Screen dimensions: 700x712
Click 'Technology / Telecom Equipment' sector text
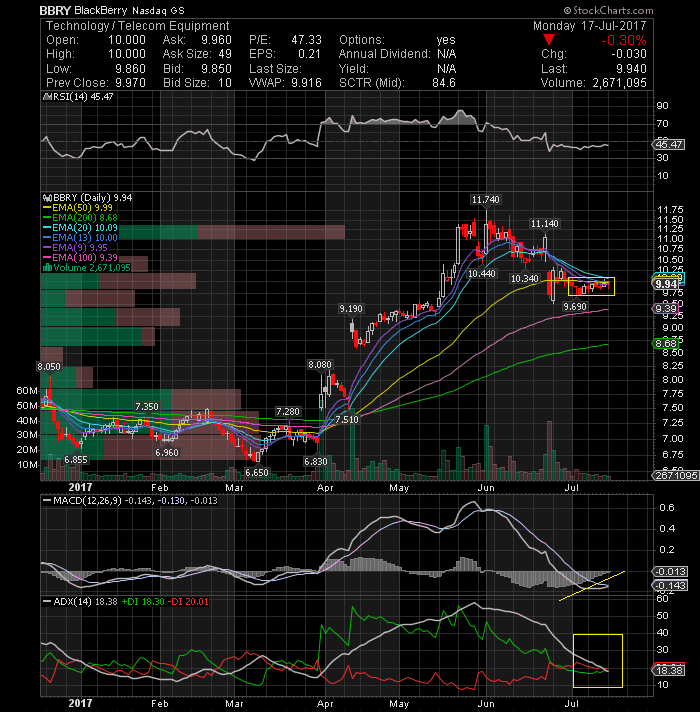click(138, 26)
